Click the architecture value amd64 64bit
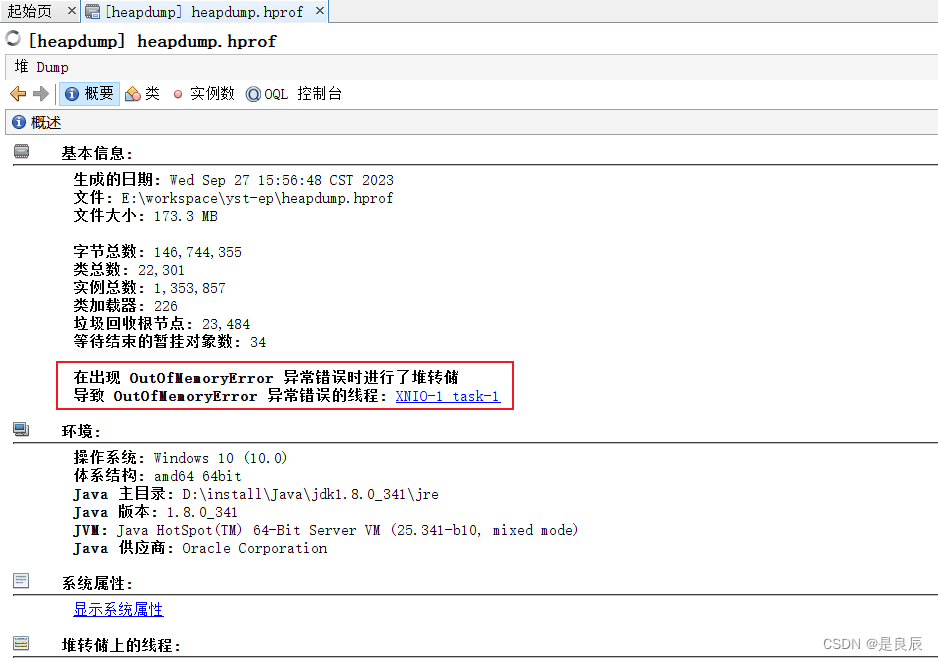 (198, 476)
